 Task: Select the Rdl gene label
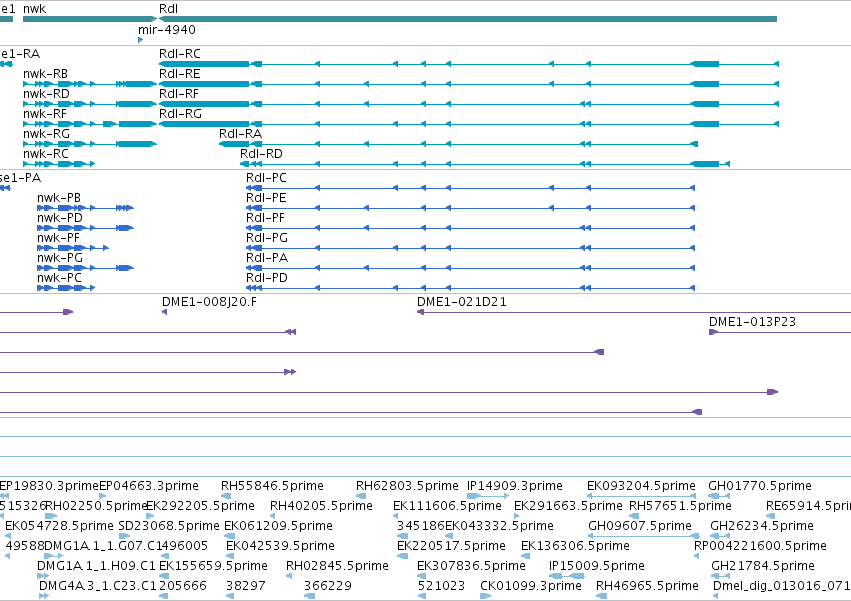[168, 9]
